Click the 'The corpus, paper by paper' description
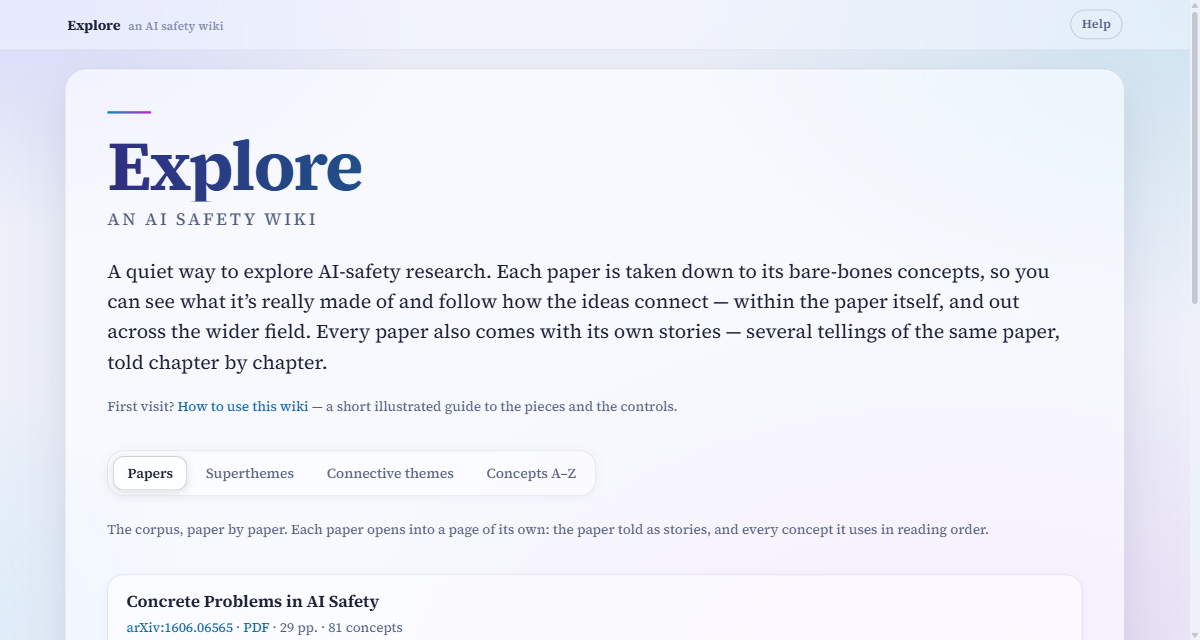1200x640 pixels. tap(548, 529)
